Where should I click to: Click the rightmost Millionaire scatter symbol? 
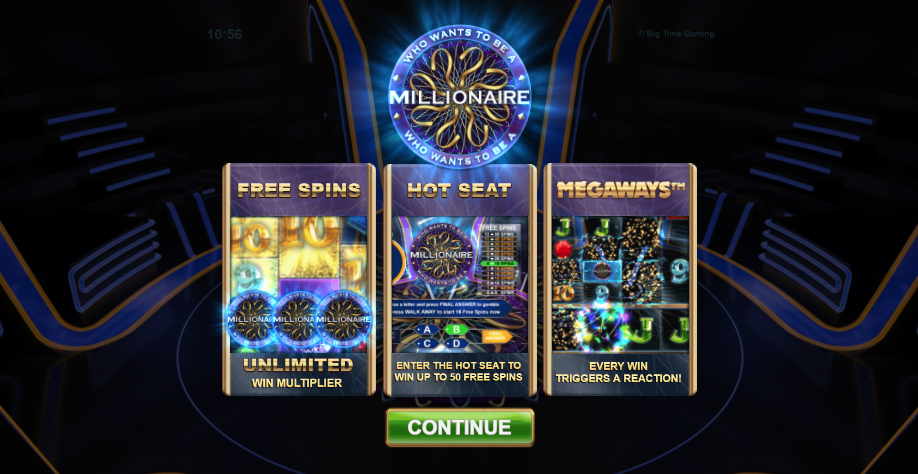344,319
